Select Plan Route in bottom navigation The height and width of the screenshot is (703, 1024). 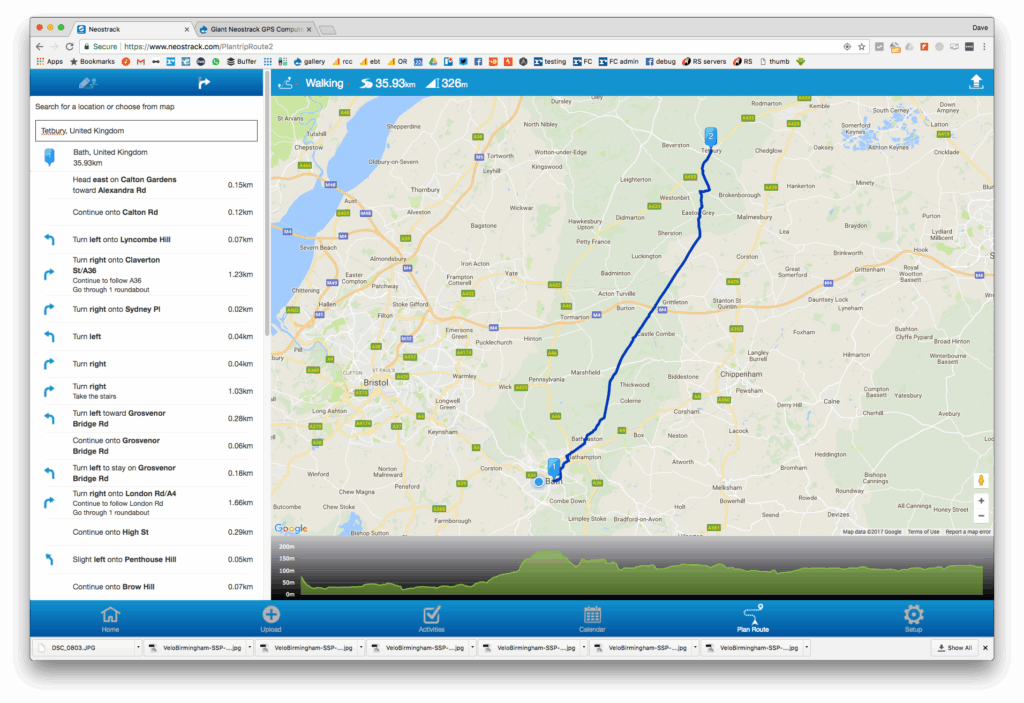[x=753, y=619]
